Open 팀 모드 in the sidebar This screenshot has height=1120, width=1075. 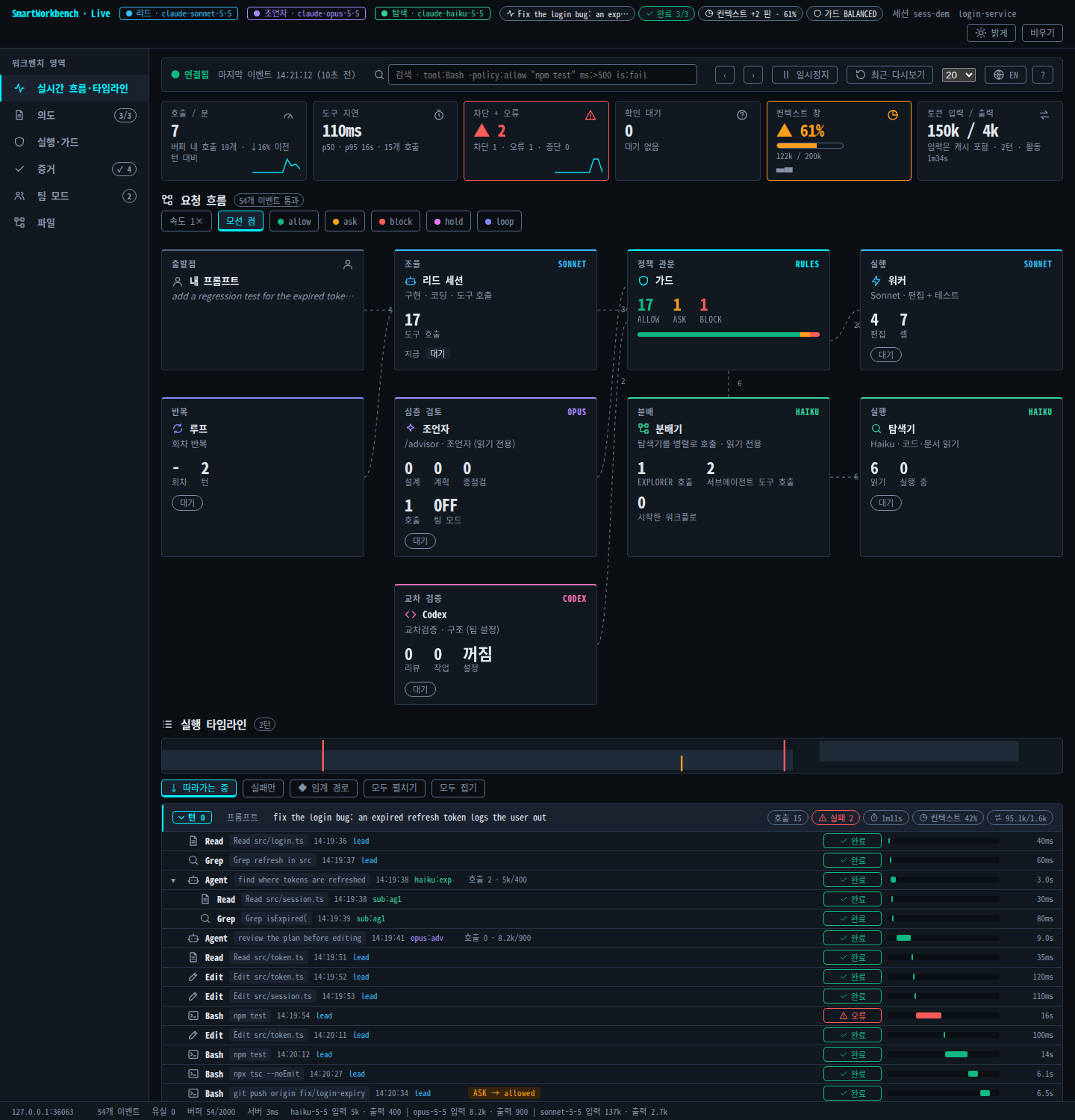pos(75,196)
